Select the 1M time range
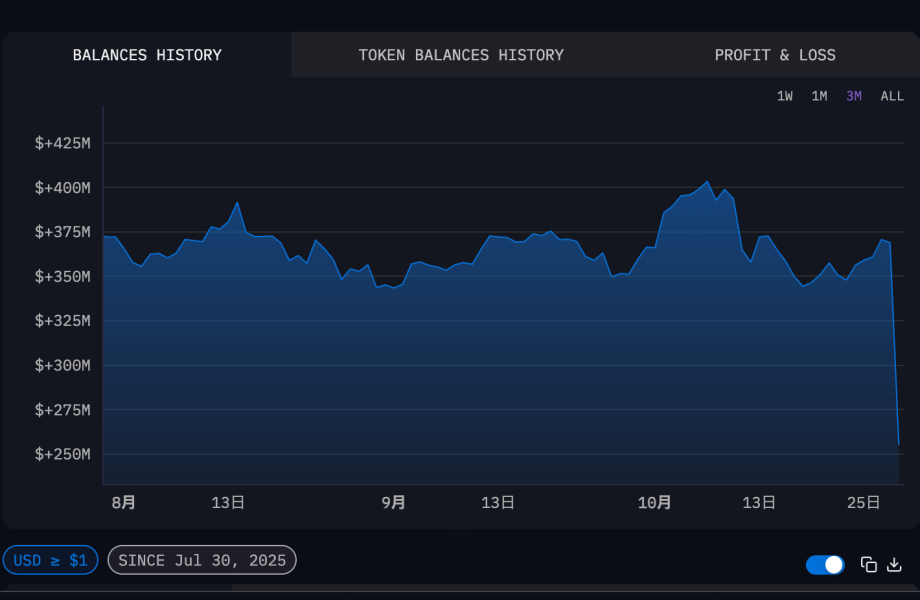The width and height of the screenshot is (920, 600). (x=819, y=96)
